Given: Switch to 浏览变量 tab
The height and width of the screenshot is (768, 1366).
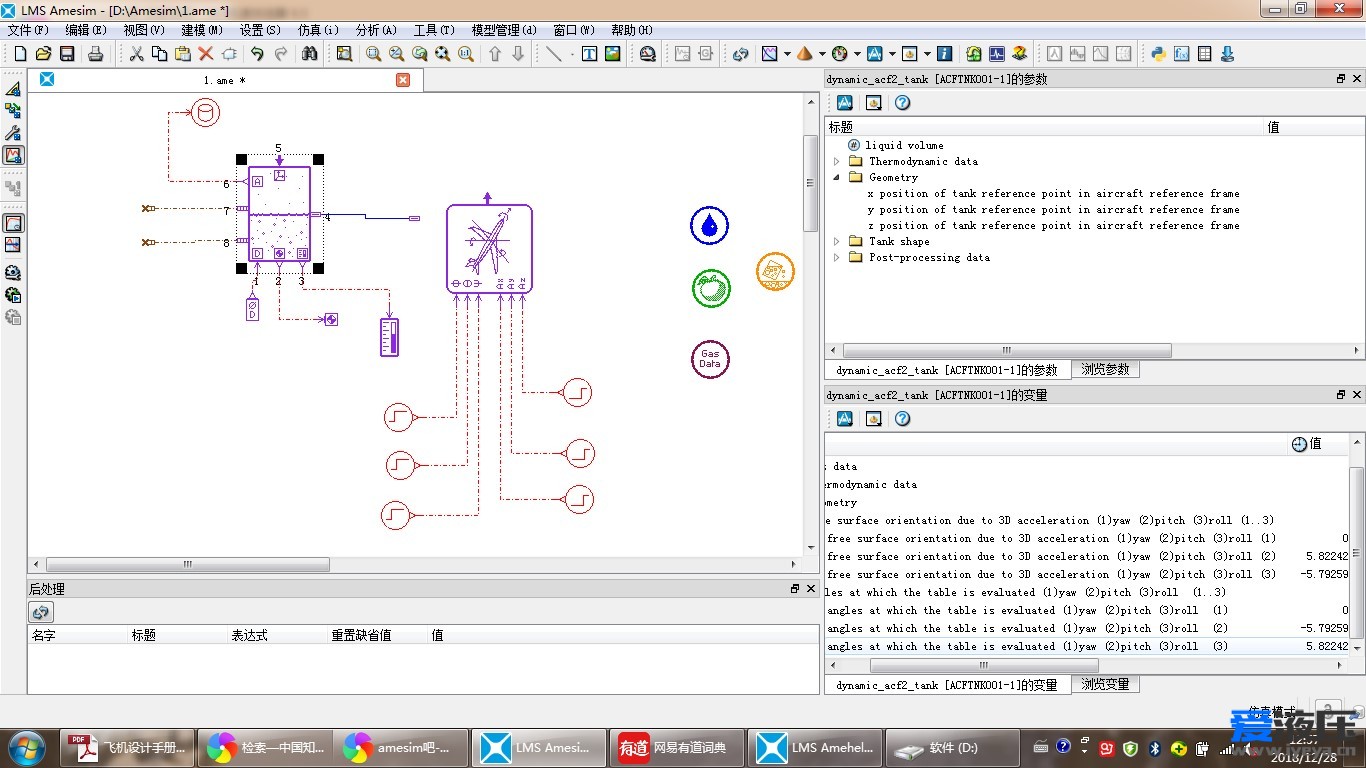Looking at the screenshot, I should pos(1105,684).
